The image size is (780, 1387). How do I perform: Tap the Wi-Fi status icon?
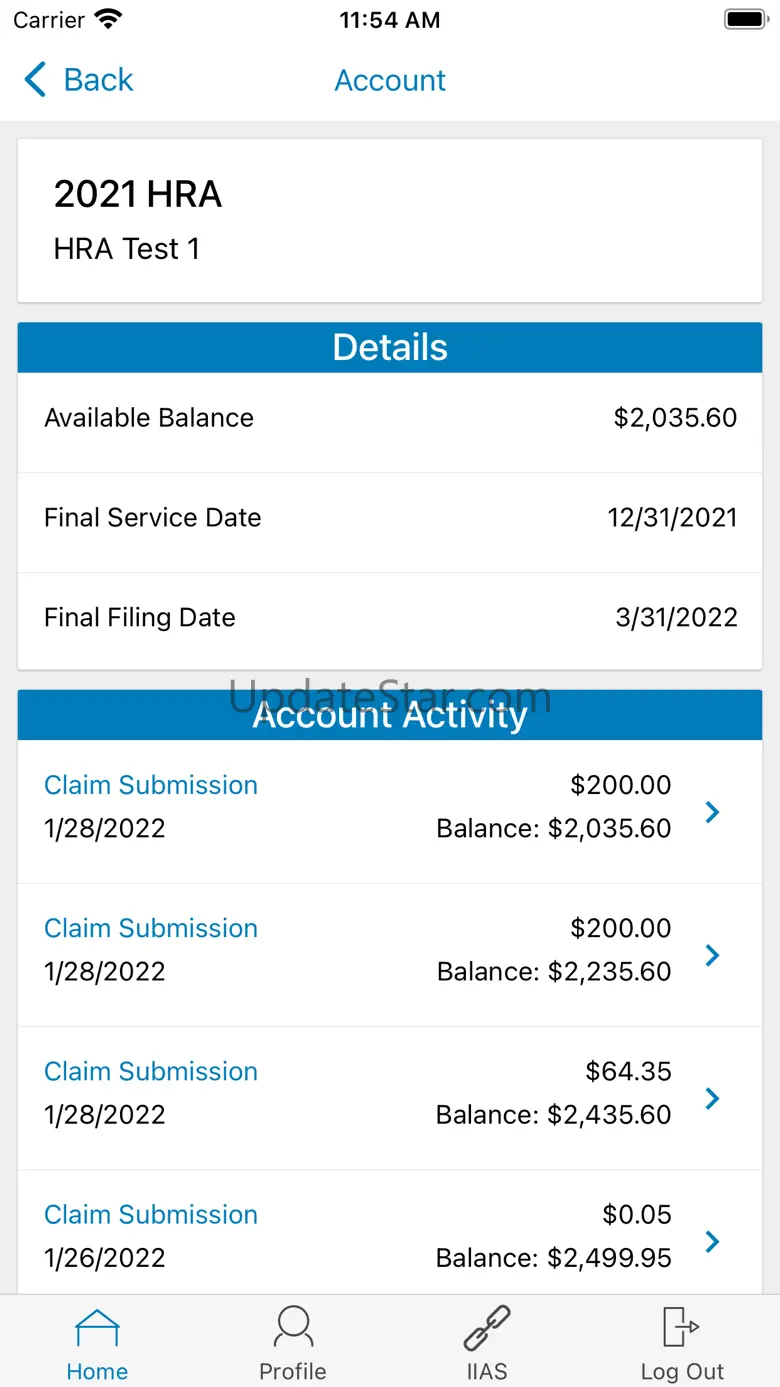coord(107,20)
